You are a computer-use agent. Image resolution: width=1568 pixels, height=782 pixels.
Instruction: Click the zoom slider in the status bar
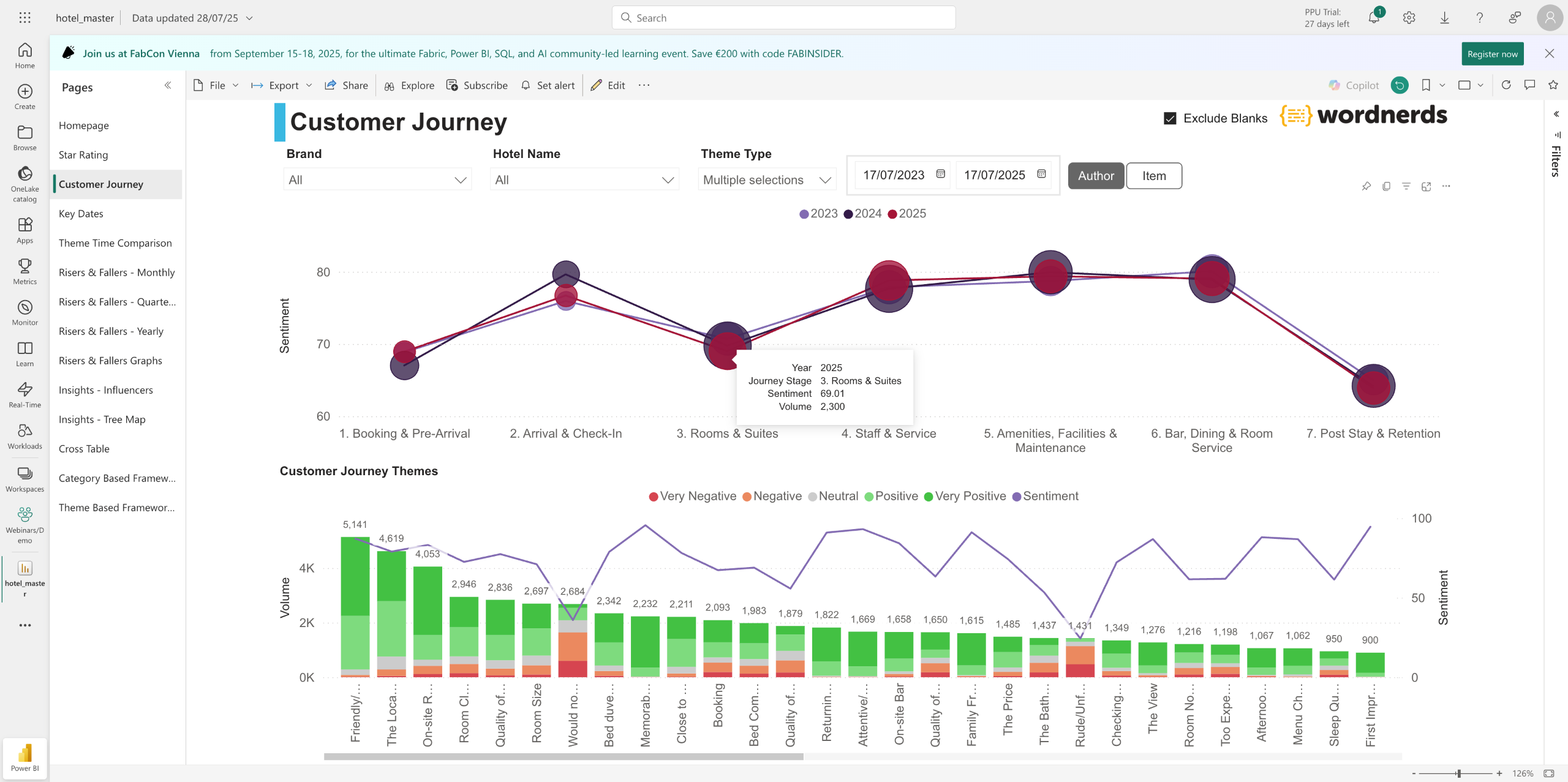1458,773
